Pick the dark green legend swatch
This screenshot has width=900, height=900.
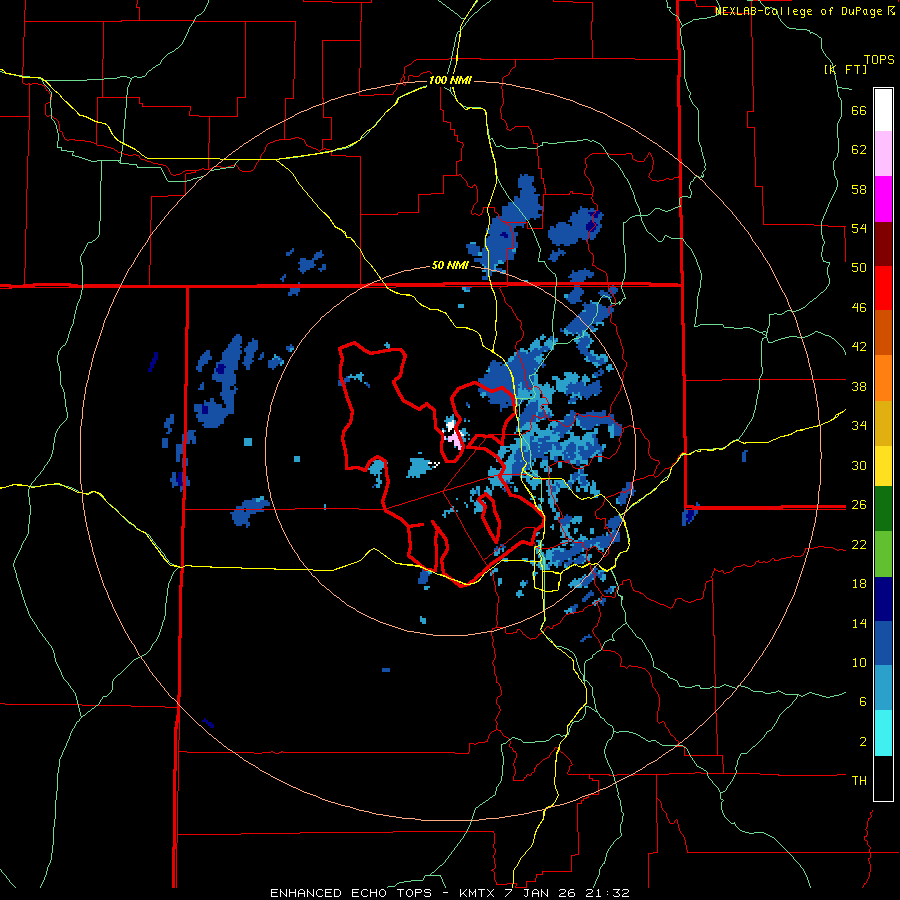(883, 509)
